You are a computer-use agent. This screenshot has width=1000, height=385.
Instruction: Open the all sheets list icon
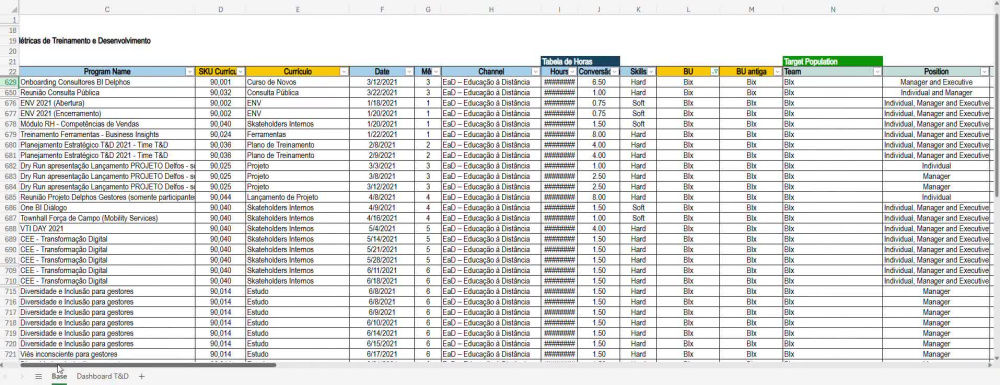tap(38, 377)
